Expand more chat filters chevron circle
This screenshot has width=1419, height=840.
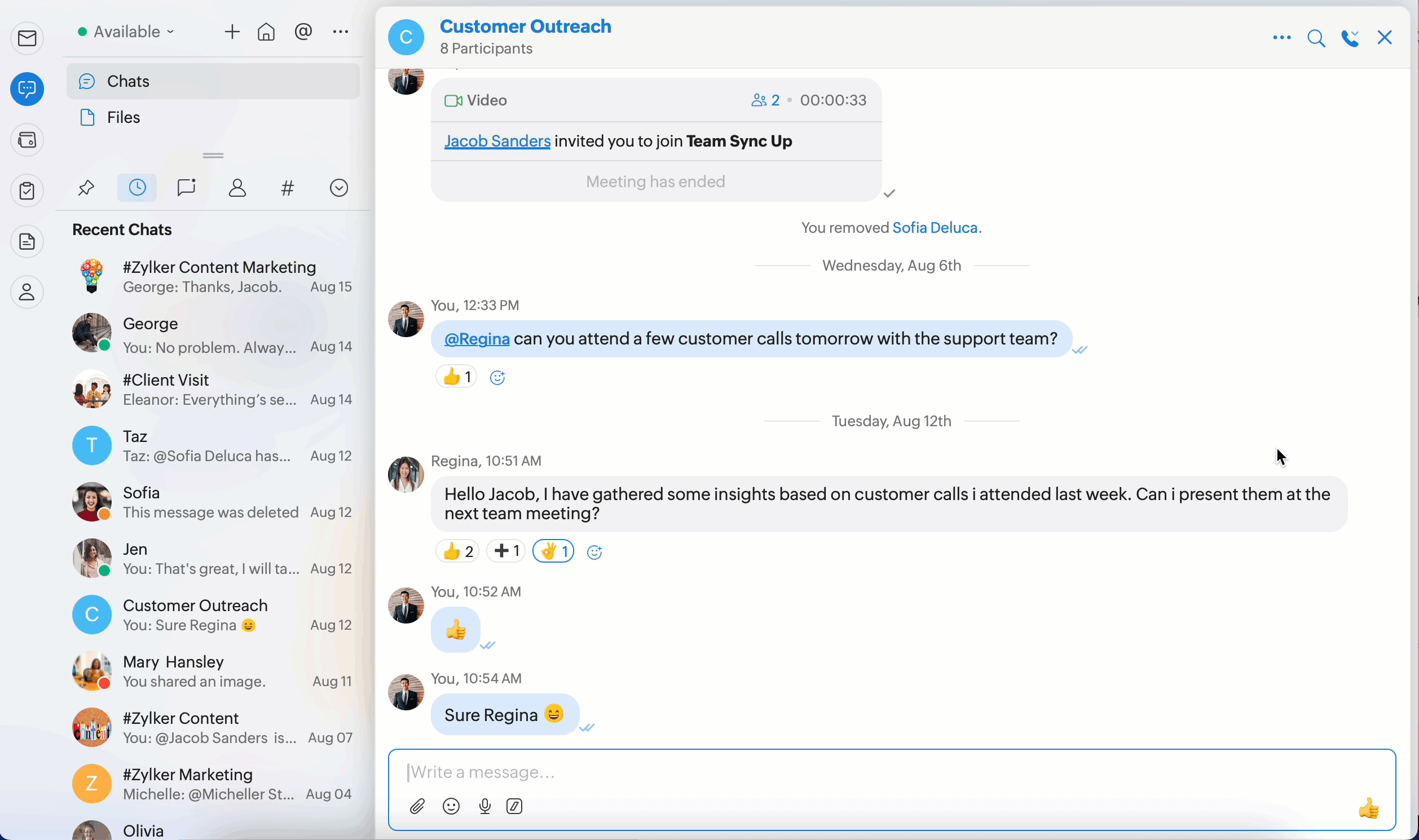tap(338, 188)
